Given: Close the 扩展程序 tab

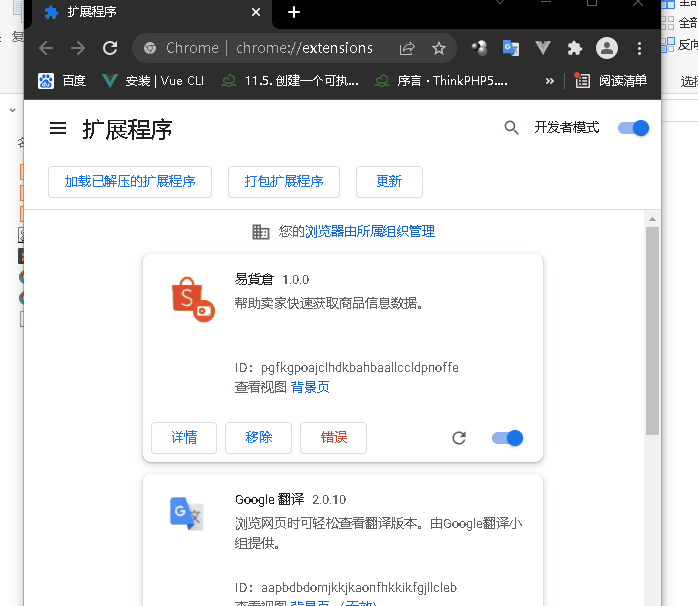Looking at the screenshot, I should pyautogui.click(x=256, y=12).
